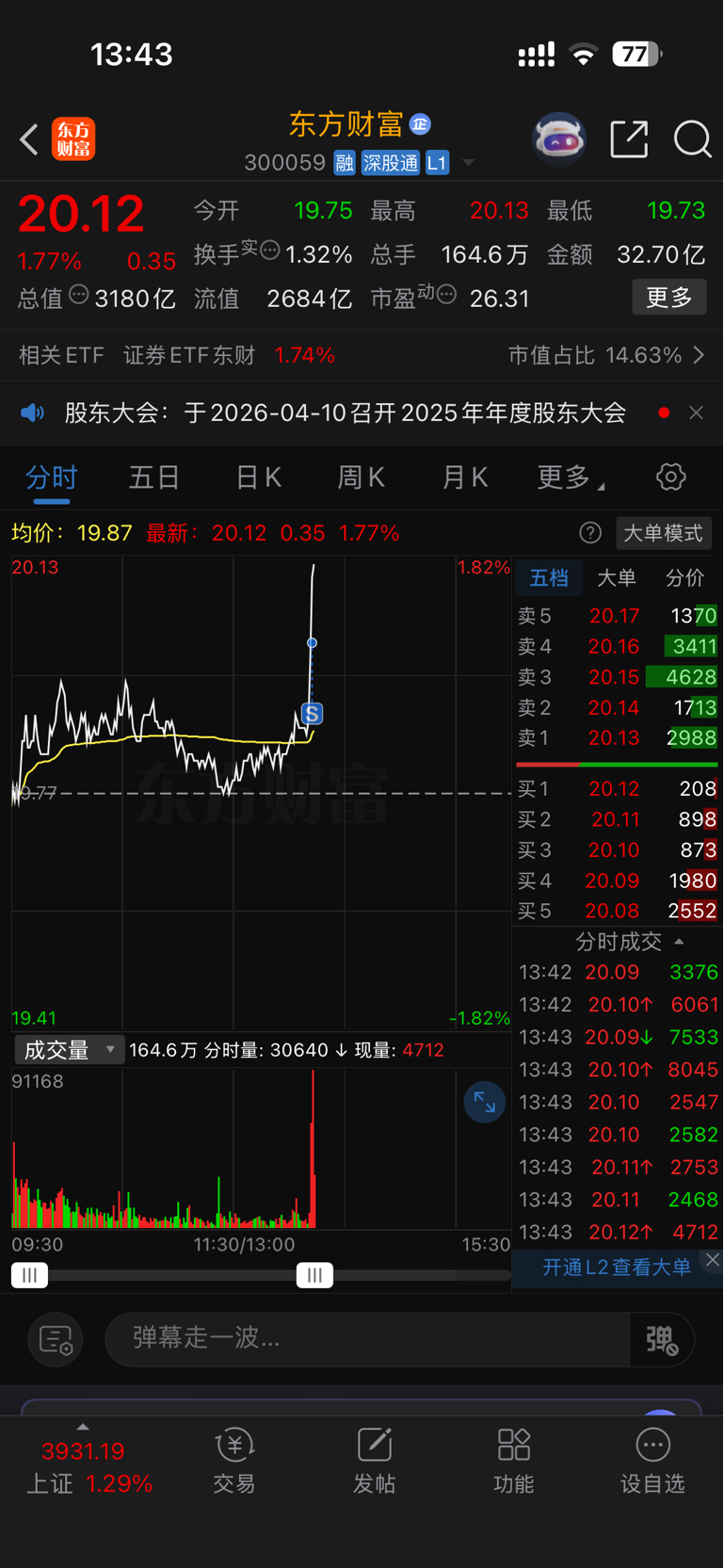Toggle the 弹 bullet comments switch
Screen dimensions: 724x1568
[662, 1339]
